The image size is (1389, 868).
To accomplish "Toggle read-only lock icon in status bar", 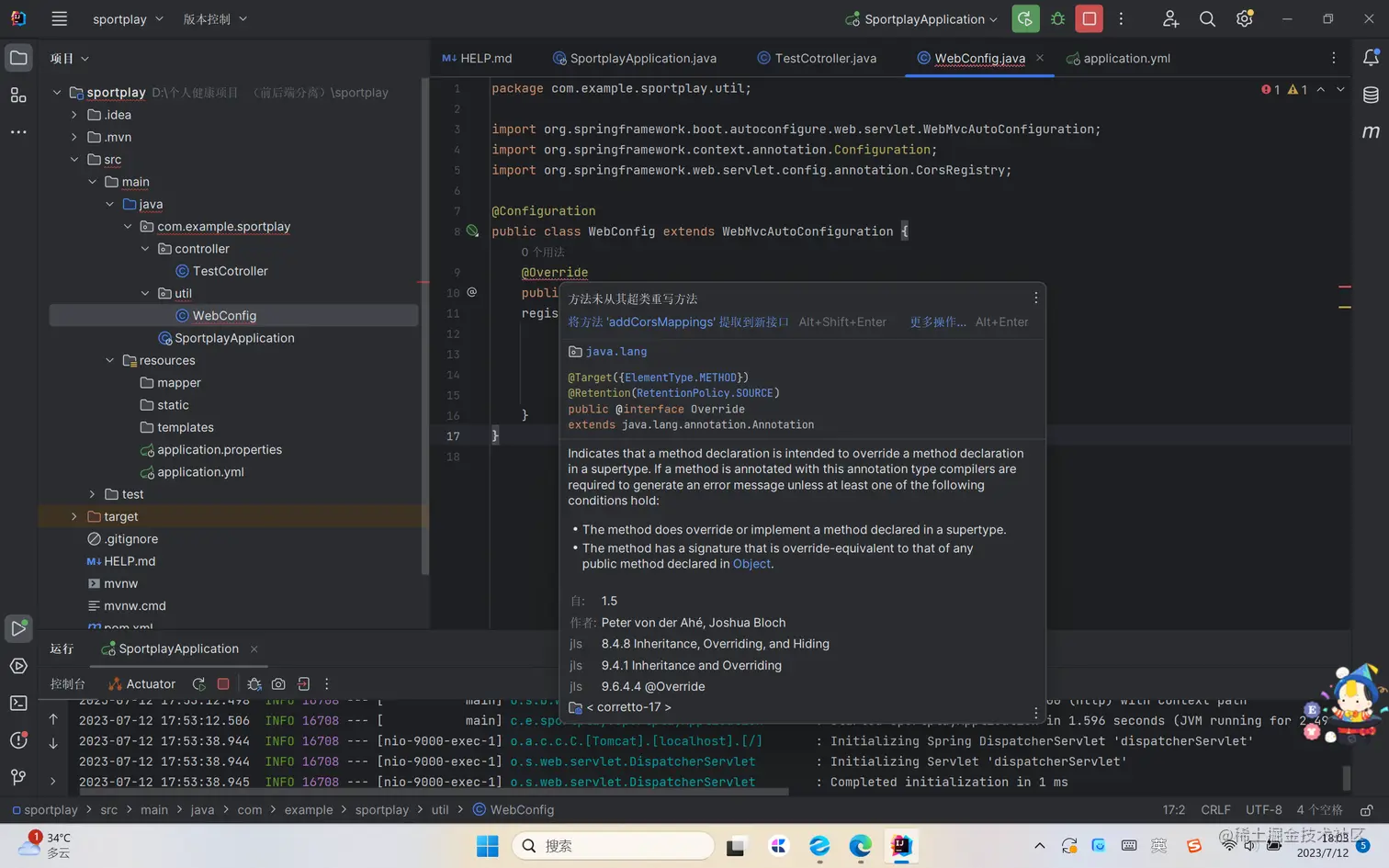I will click(x=1366, y=810).
